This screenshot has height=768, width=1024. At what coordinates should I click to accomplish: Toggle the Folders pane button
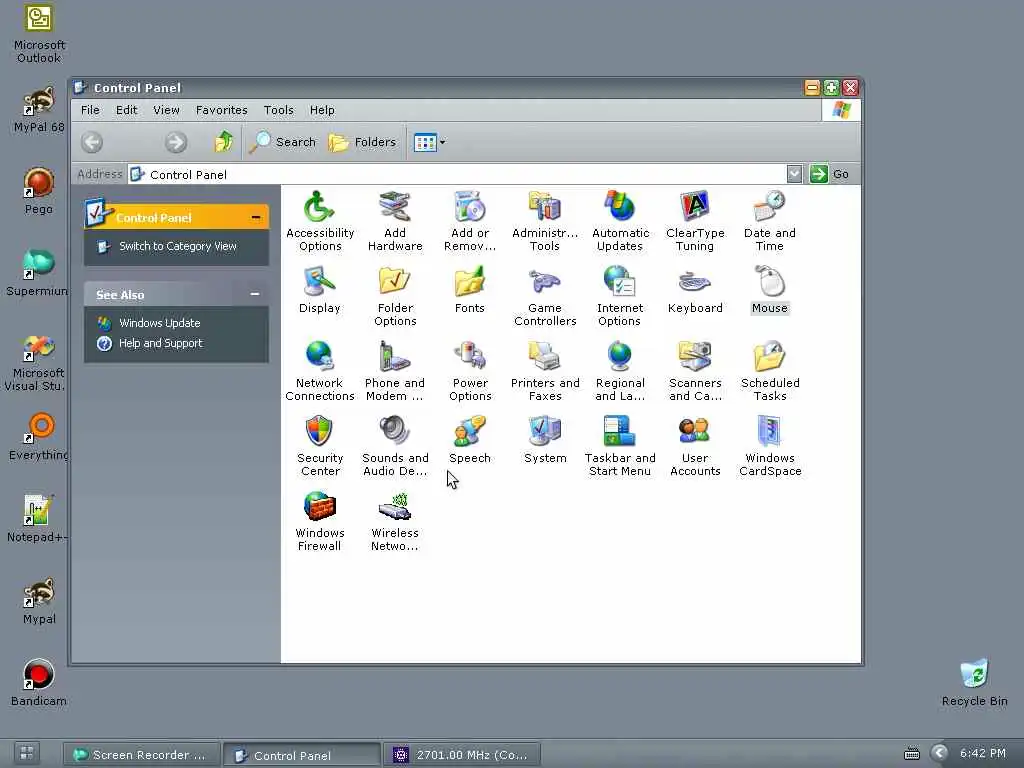(x=363, y=142)
